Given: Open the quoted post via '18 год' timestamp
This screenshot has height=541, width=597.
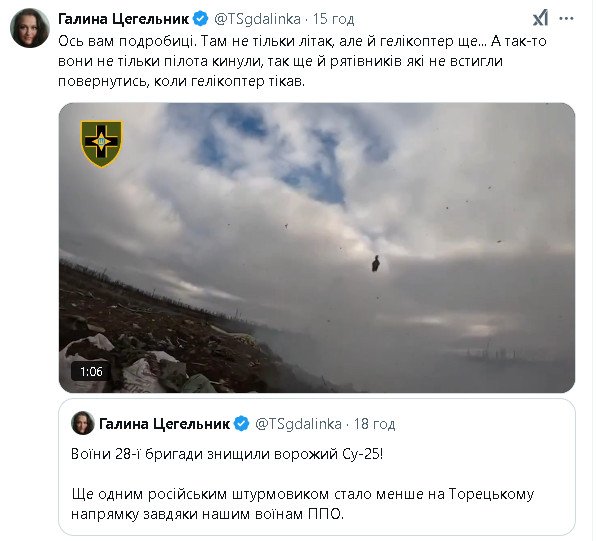Looking at the screenshot, I should pos(375,424).
